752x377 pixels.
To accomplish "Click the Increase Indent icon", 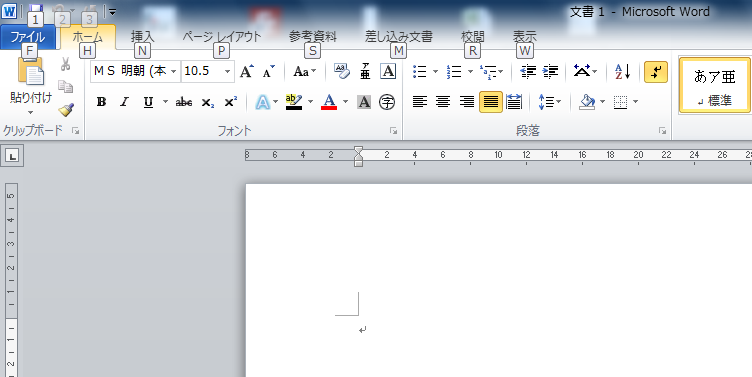I will point(550,72).
